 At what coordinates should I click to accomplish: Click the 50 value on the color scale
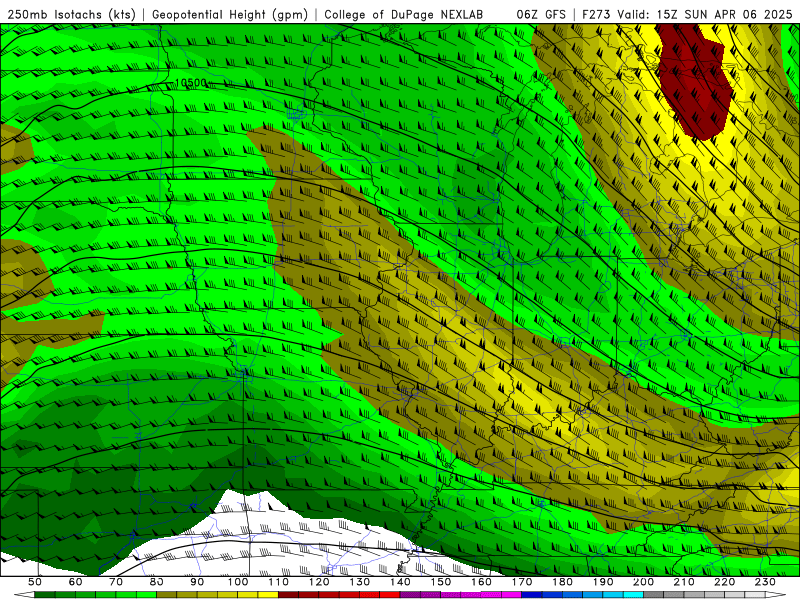(35, 582)
